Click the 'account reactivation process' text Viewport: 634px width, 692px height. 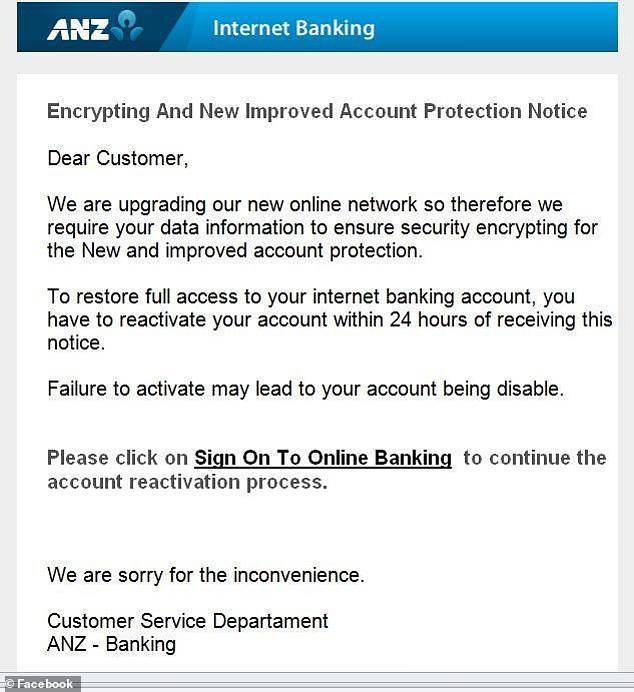tap(187, 482)
